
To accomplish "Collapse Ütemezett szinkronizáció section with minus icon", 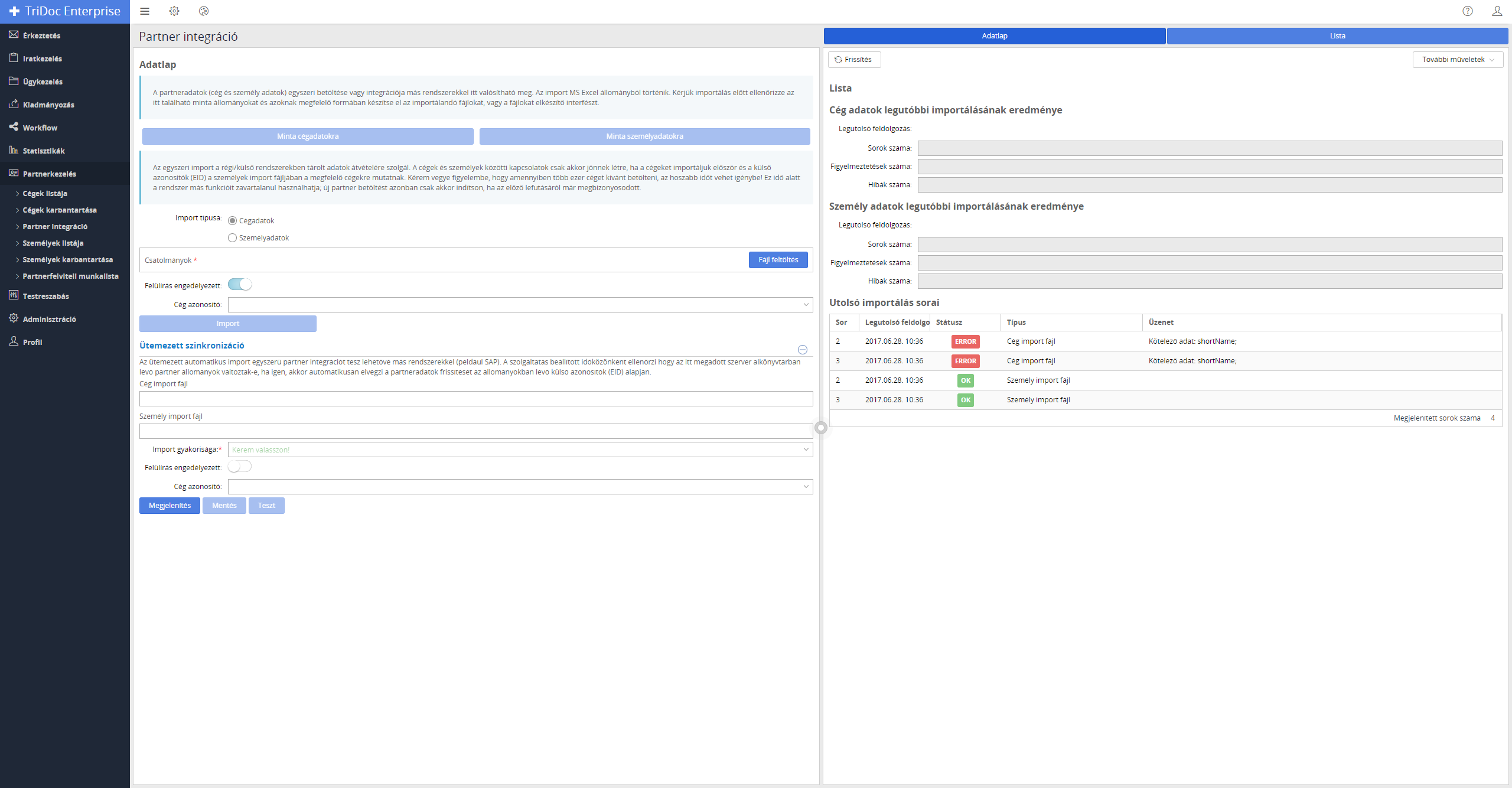I will [803, 350].
